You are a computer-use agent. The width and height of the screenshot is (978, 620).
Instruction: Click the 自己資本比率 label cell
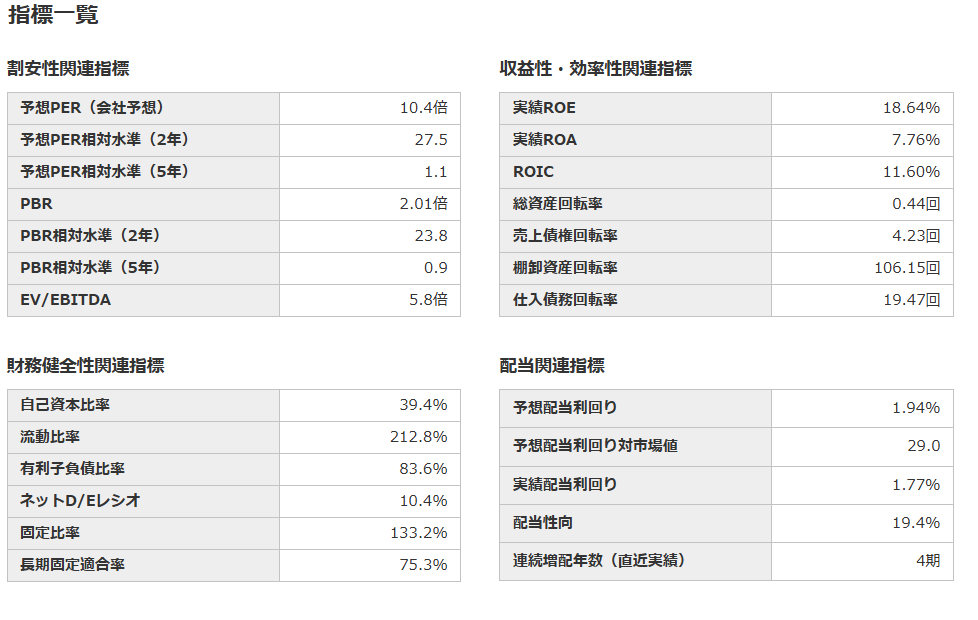65,405
